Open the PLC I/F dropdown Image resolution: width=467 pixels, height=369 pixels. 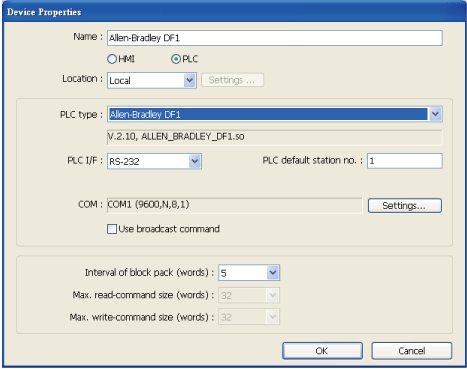[154, 161]
